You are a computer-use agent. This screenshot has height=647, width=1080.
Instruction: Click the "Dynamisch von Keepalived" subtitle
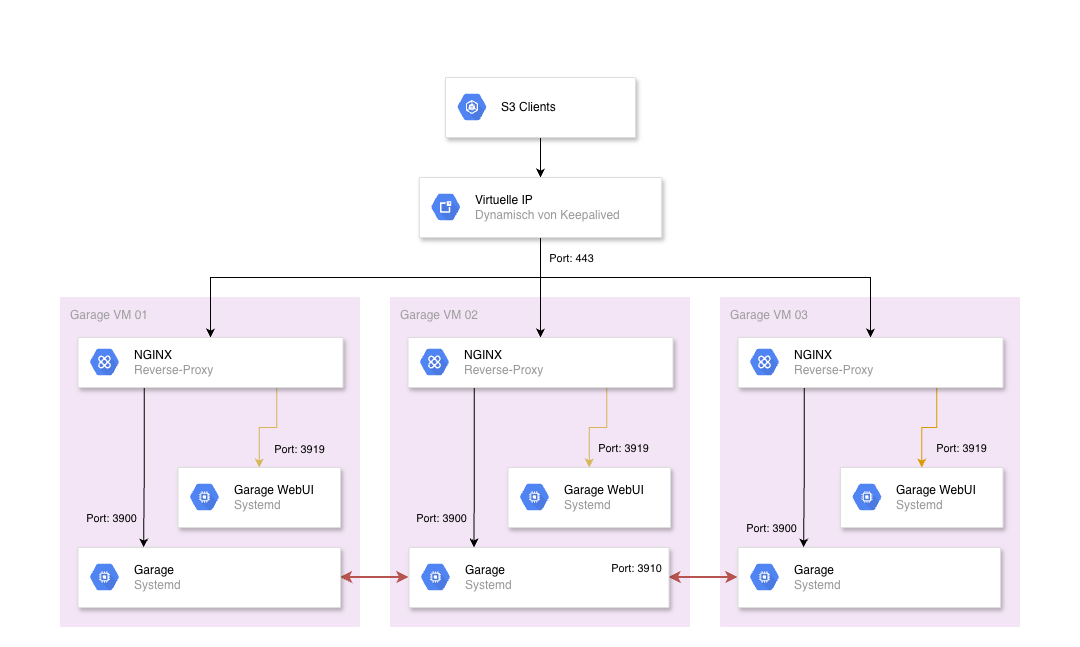pos(547,215)
